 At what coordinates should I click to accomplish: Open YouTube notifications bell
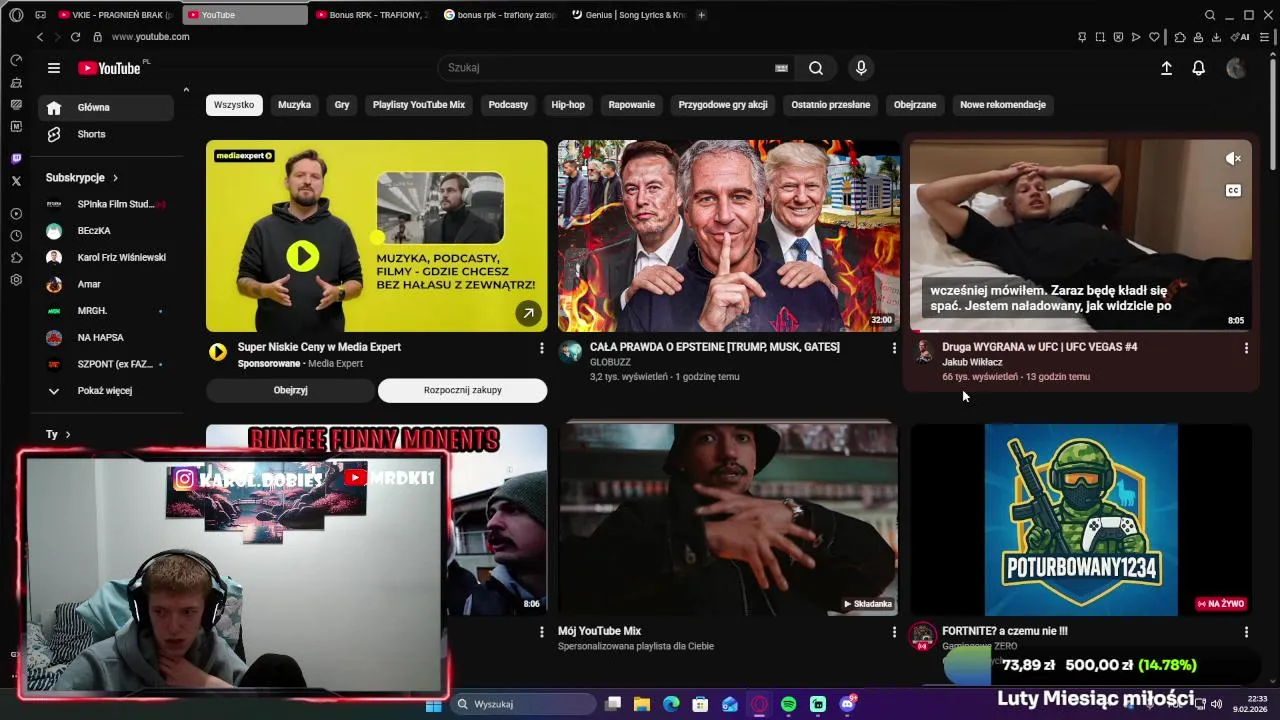(1198, 68)
